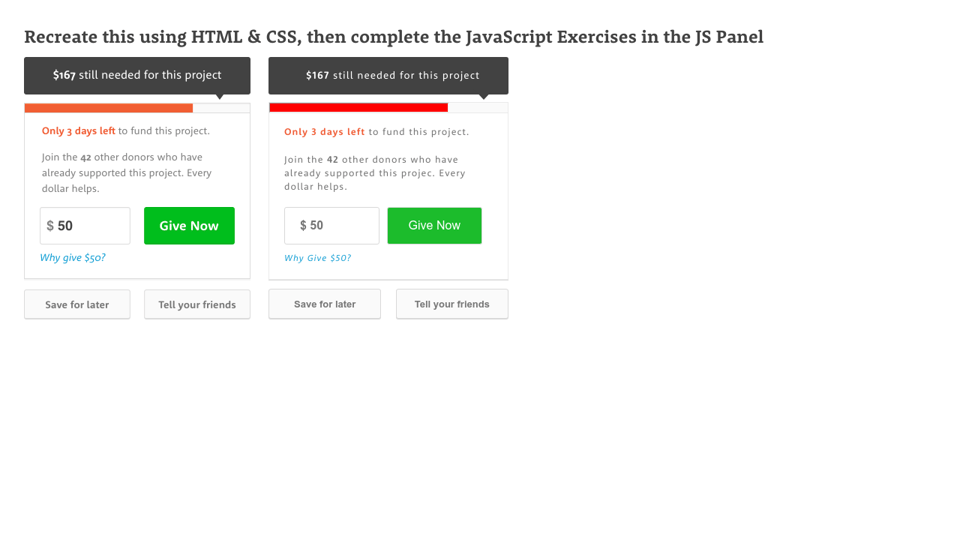Click the right tooltip's downward arrow pointer

coord(484,97)
